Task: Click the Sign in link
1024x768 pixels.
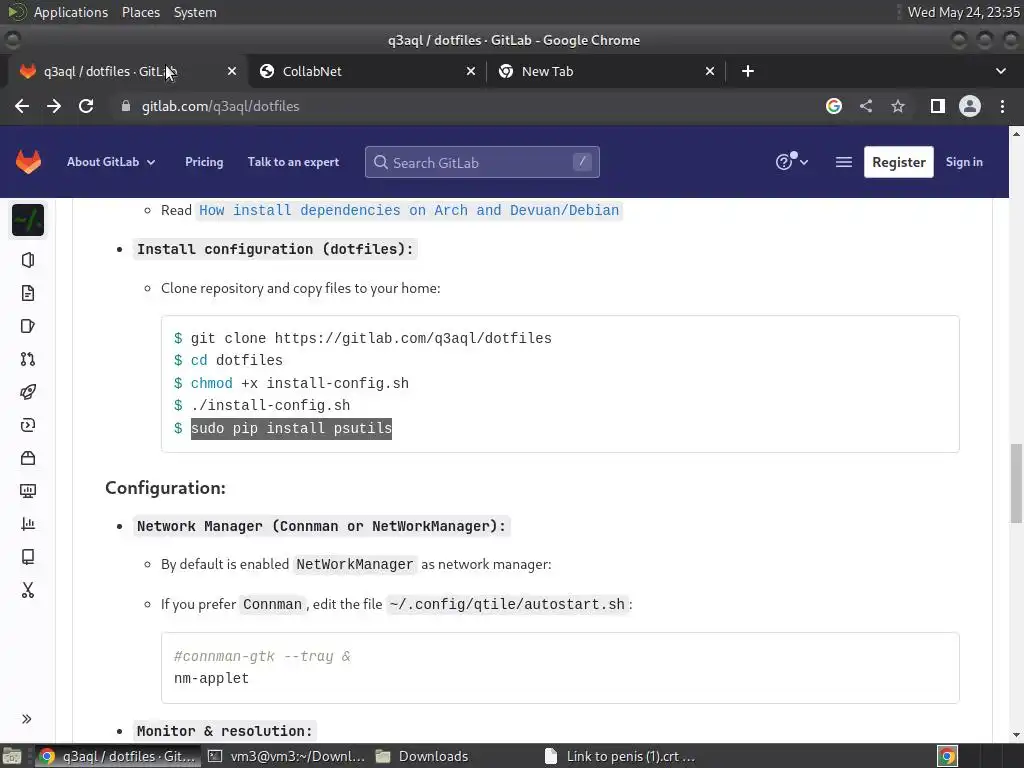Action: (x=964, y=162)
